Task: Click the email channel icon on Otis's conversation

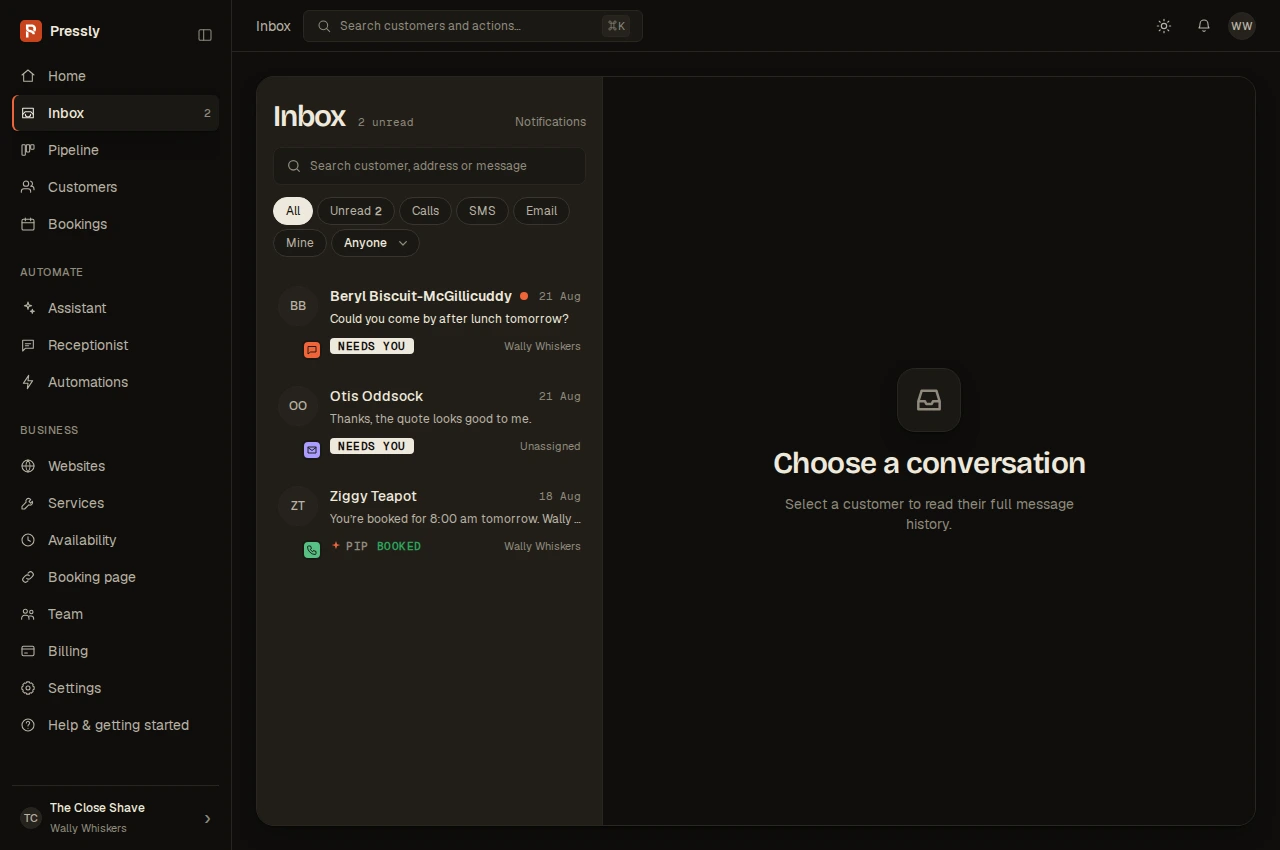Action: pos(312,450)
